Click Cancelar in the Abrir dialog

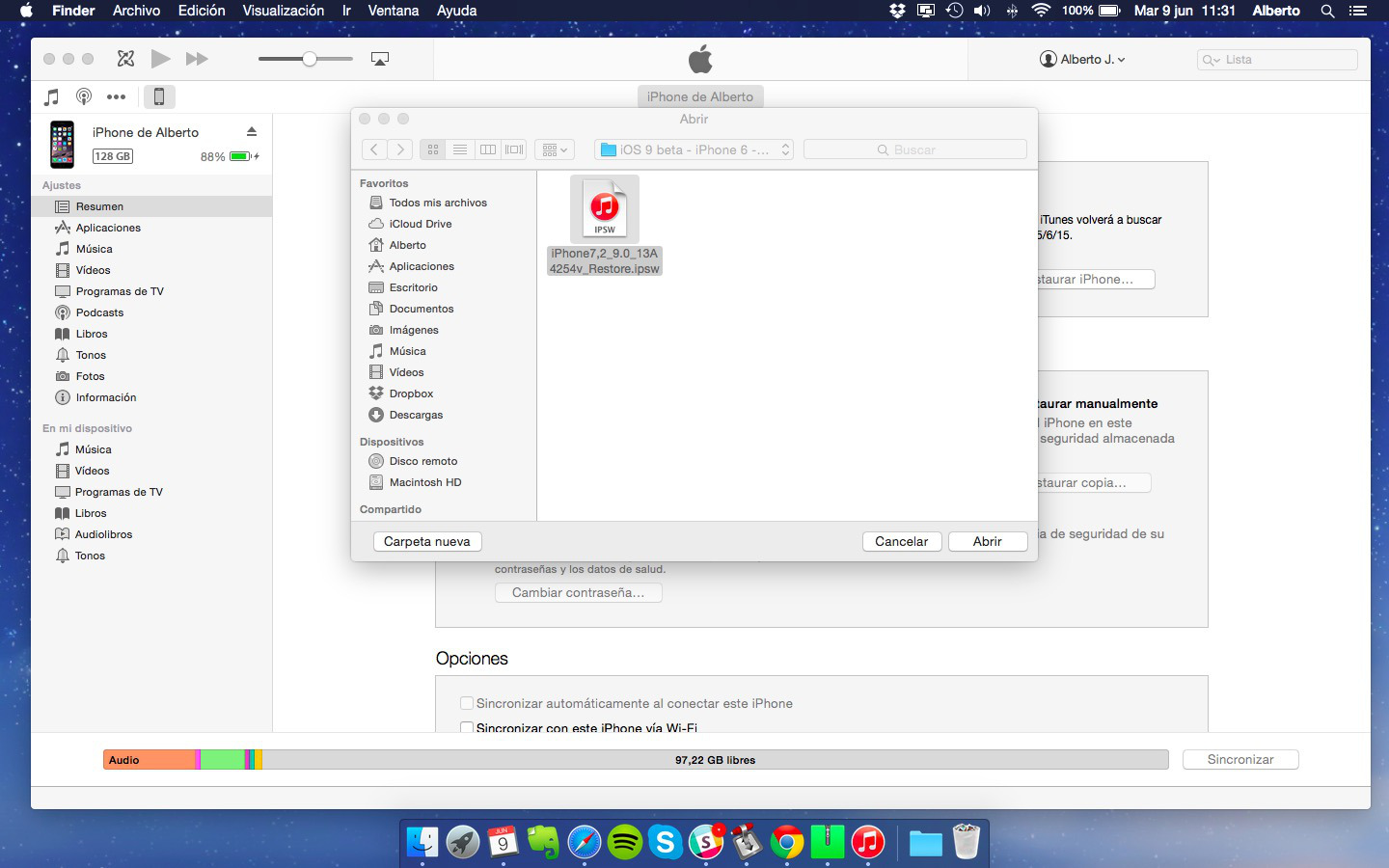(x=902, y=541)
